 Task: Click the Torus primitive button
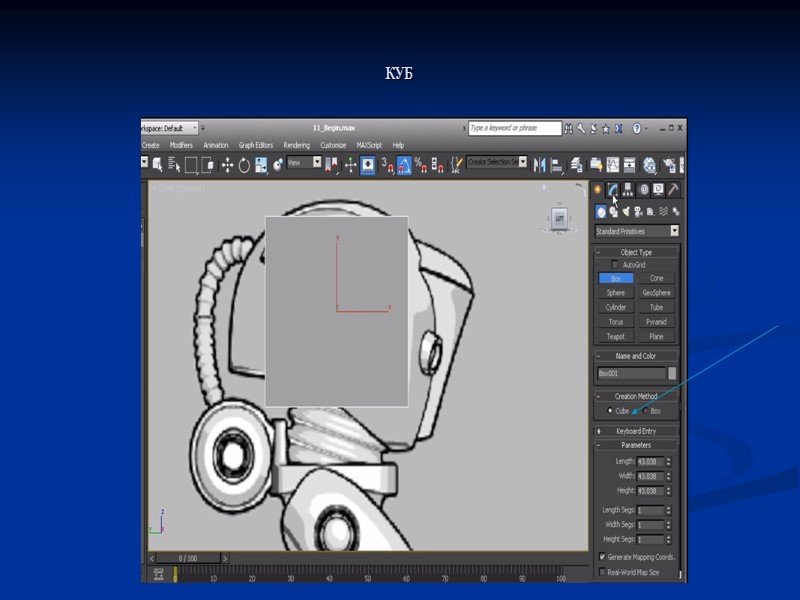click(x=616, y=322)
